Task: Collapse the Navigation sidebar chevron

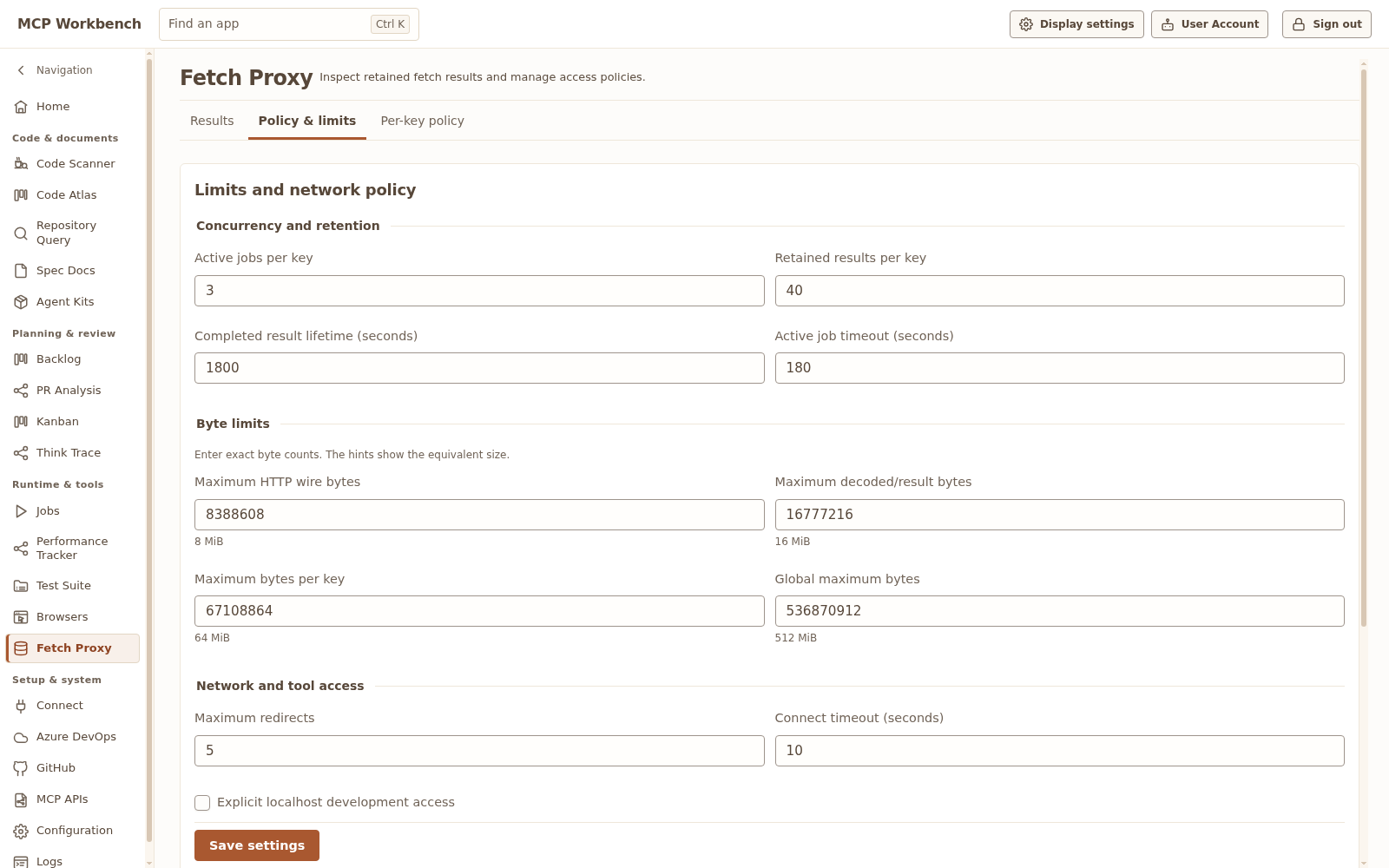Action: pyautogui.click(x=21, y=70)
